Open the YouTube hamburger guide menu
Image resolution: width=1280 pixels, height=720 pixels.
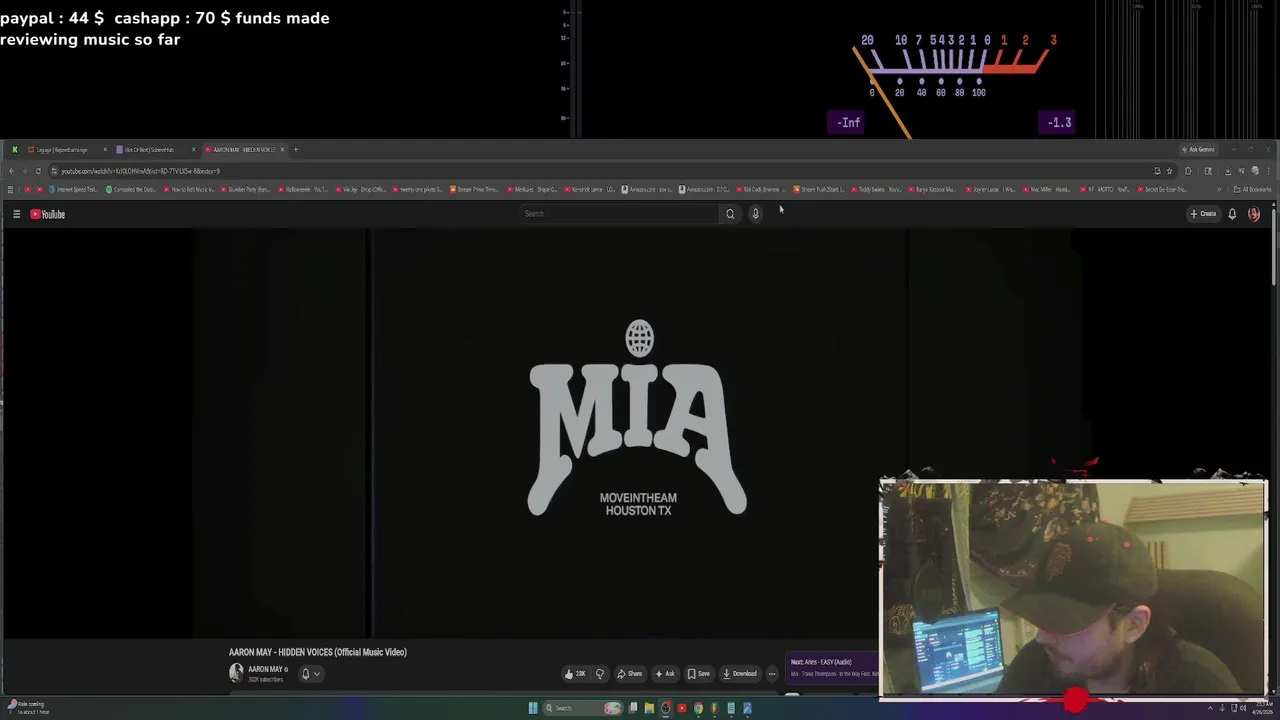16,214
